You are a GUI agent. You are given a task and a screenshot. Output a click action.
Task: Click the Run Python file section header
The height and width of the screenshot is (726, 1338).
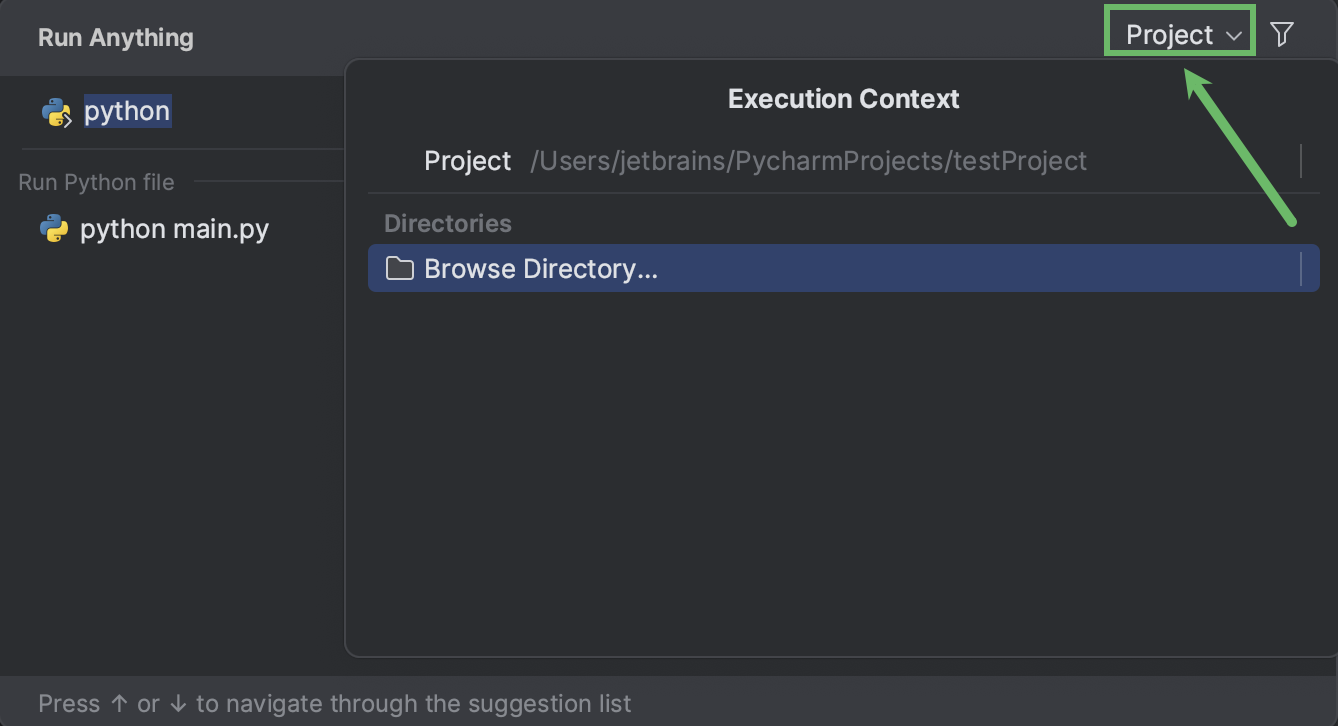(96, 181)
